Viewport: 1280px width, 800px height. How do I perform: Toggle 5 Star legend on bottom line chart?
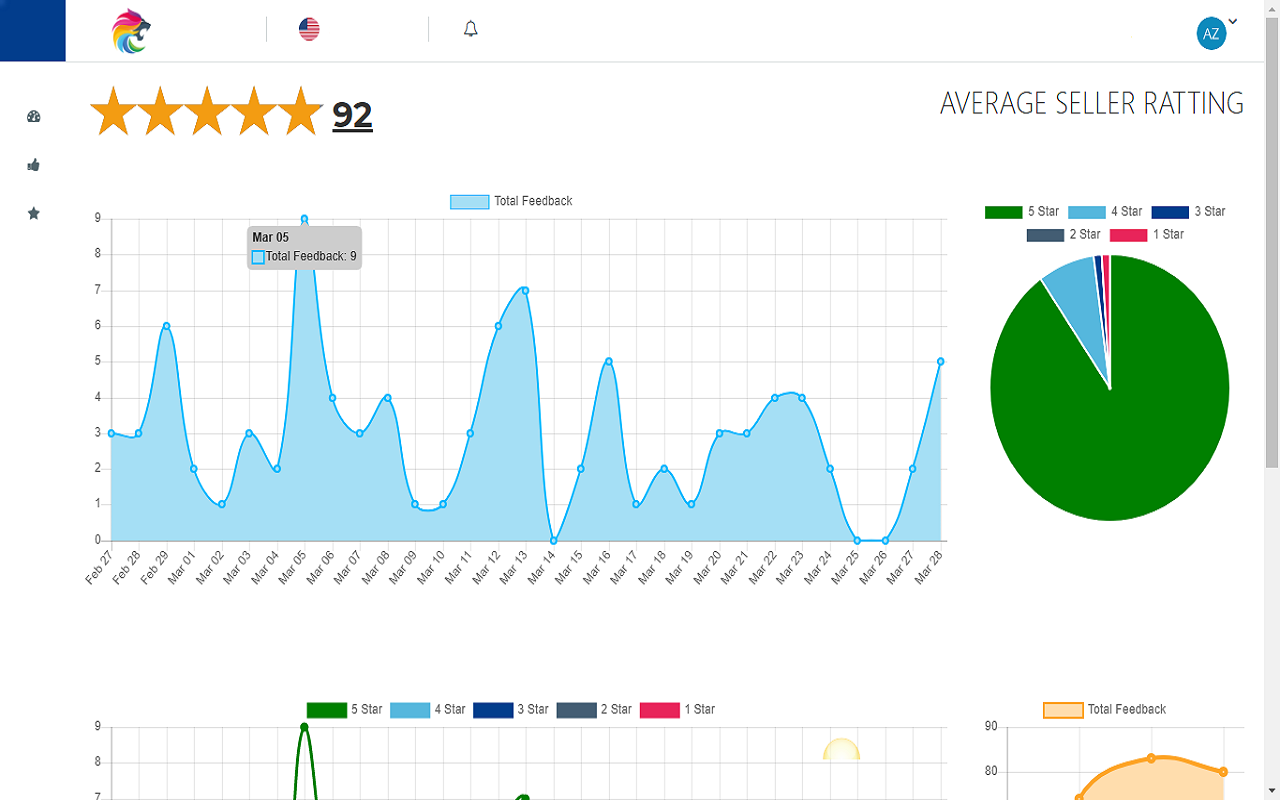click(x=345, y=709)
